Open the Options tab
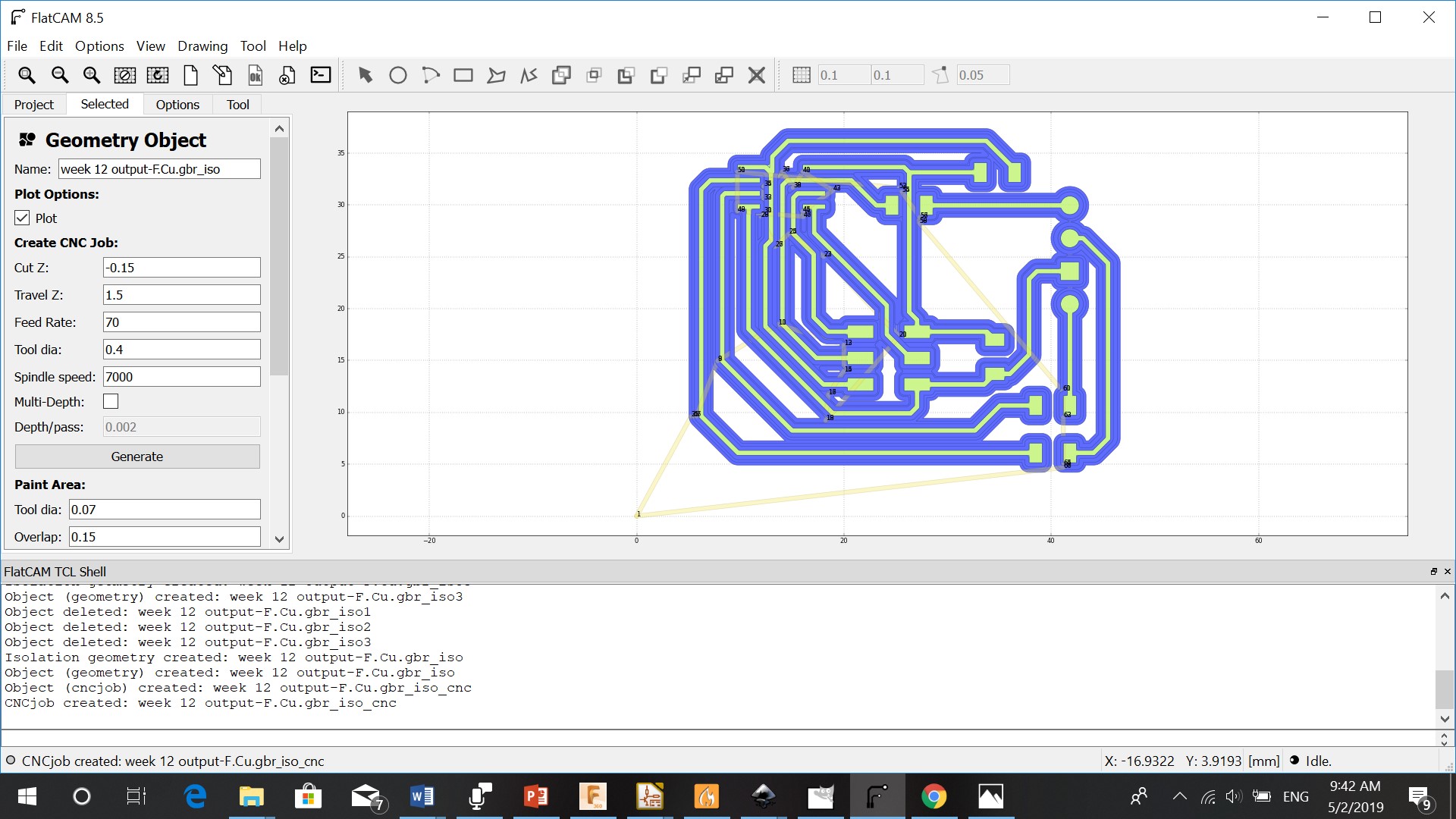Screen dimensions: 1456x819 [177, 105]
